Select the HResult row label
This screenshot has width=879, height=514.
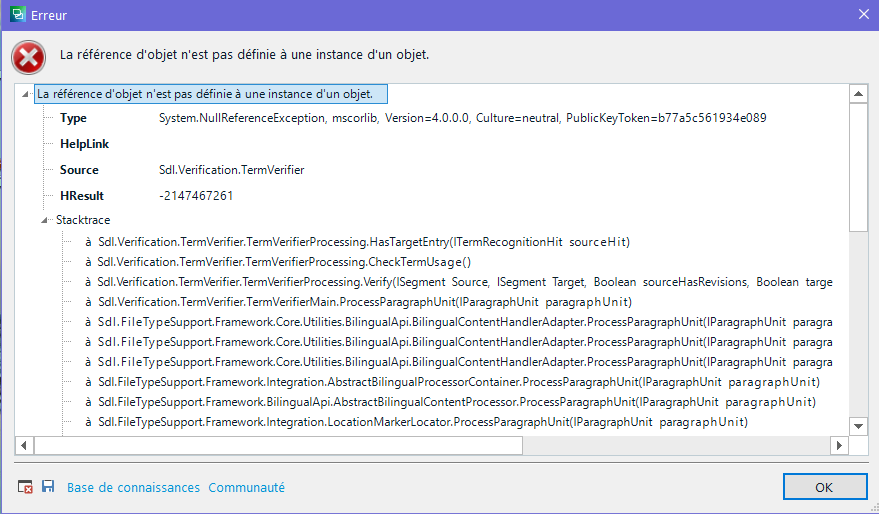click(82, 196)
